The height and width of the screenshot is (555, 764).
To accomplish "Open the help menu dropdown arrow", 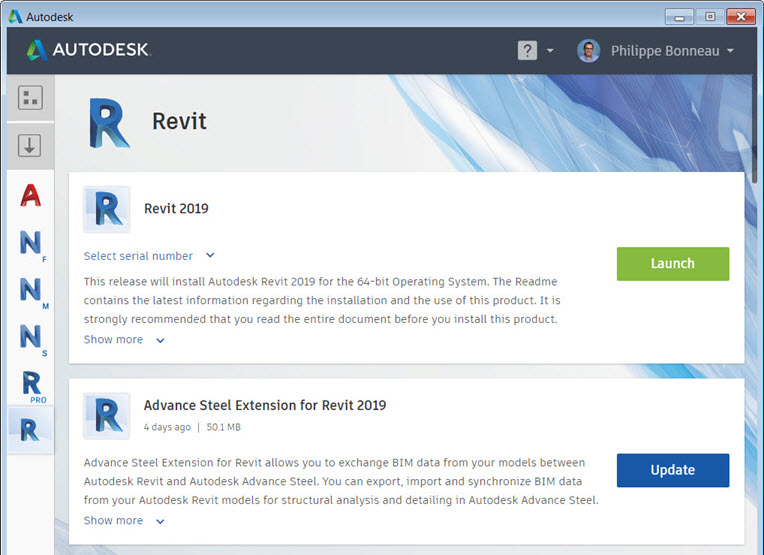I will point(550,51).
